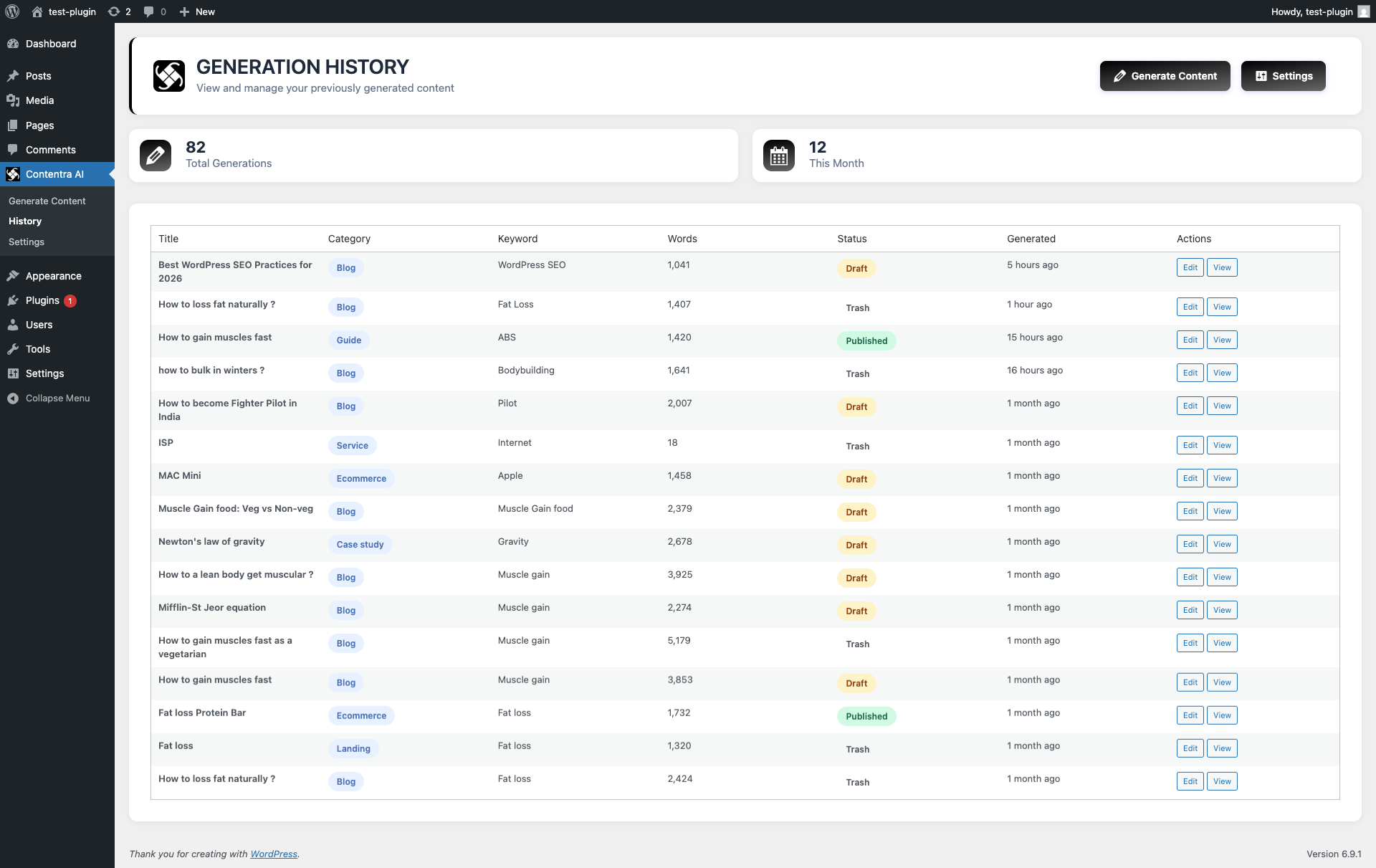Click the calendar icon on This Month card

point(780,155)
